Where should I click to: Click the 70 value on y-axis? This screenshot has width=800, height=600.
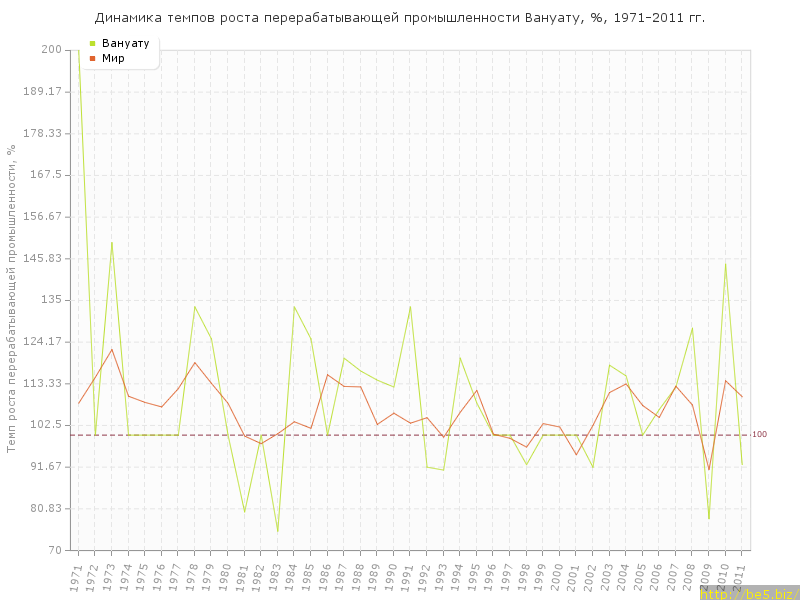click(x=55, y=550)
